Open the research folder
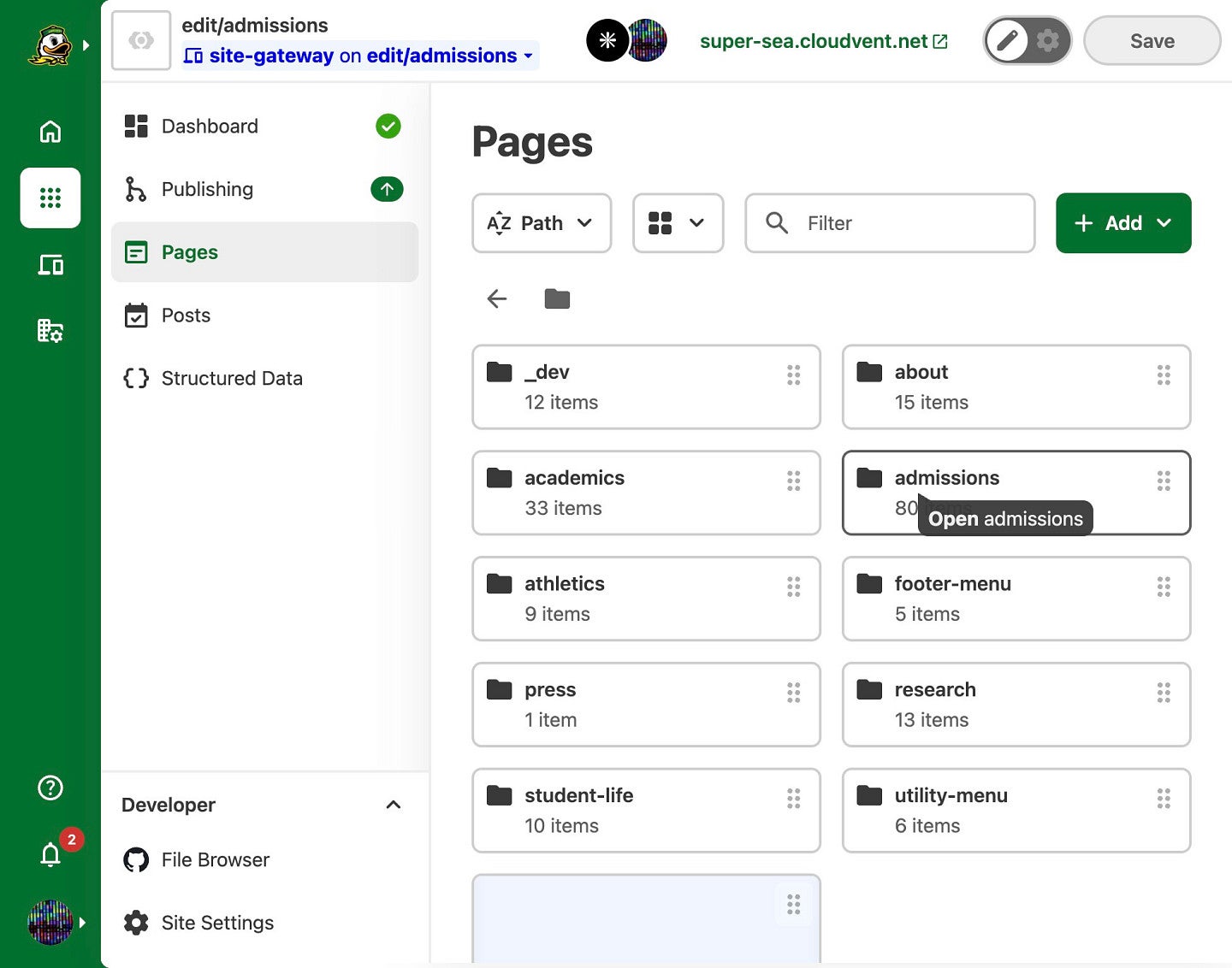 coord(1016,705)
